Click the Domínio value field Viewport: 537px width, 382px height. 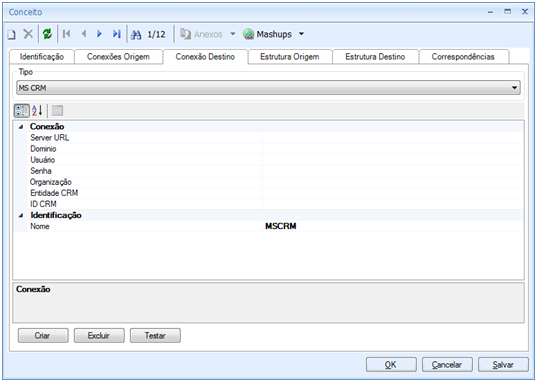pyautogui.click(x=393, y=149)
